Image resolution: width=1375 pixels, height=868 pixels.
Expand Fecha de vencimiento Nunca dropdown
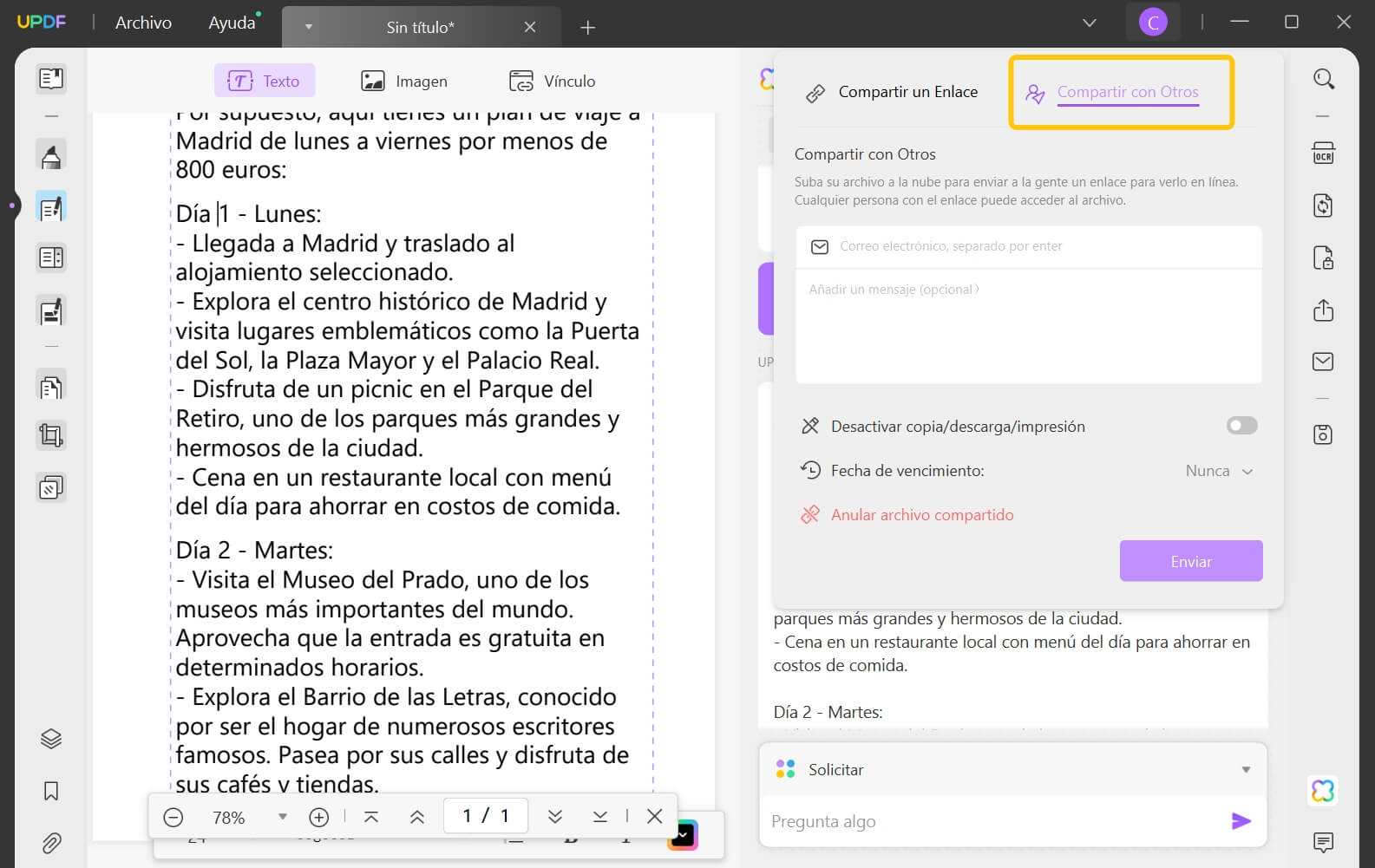(1219, 471)
